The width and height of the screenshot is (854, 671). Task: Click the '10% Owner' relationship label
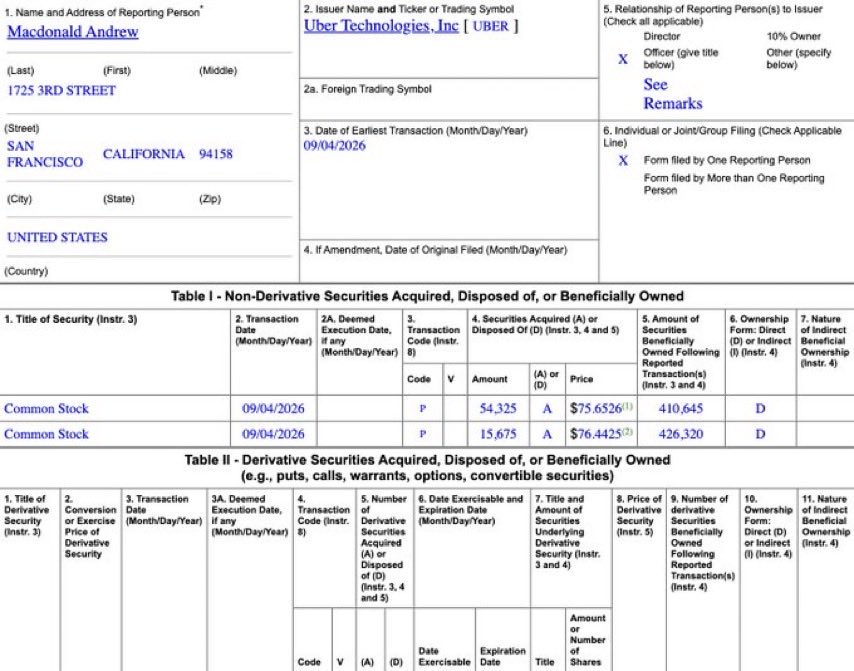pyautogui.click(x=794, y=36)
